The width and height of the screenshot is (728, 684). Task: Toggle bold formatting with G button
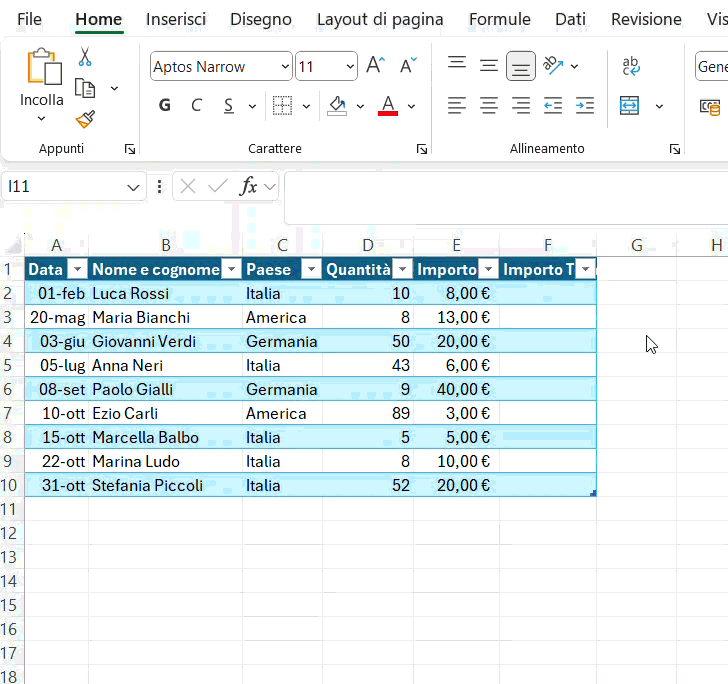(x=165, y=105)
